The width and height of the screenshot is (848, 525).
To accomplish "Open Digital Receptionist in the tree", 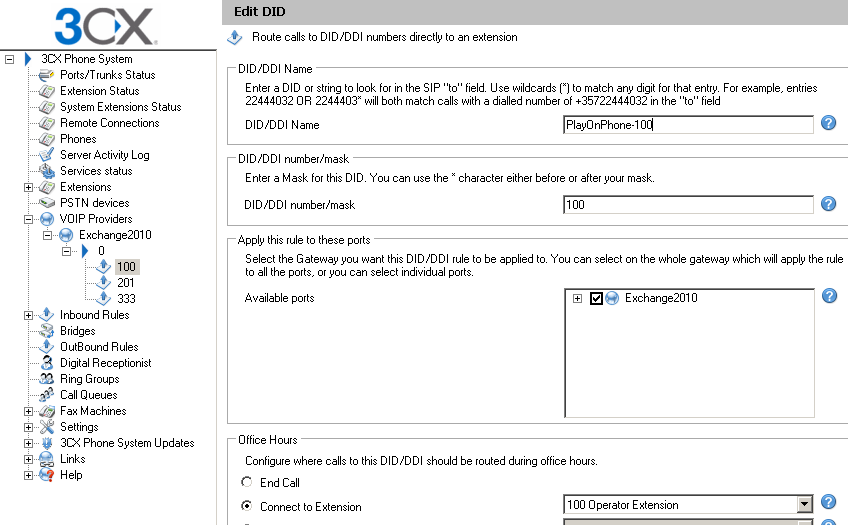I will (x=105, y=363).
